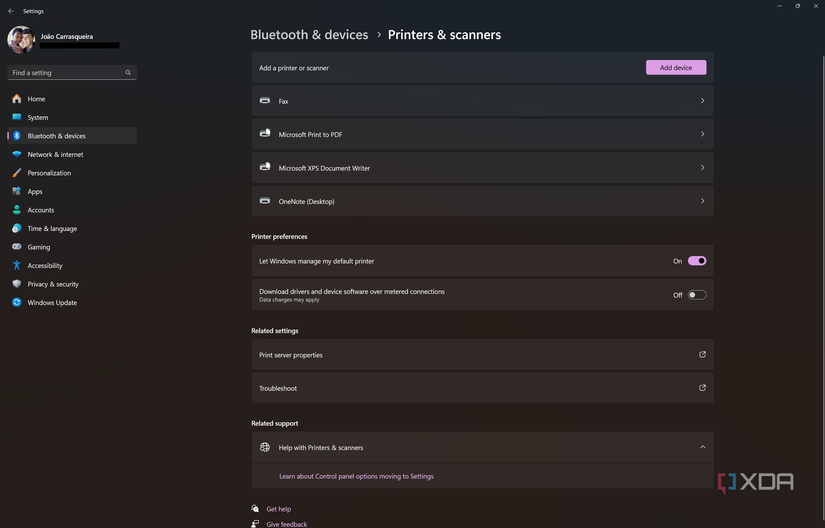Select Accounts menu label
The width and height of the screenshot is (825, 528).
[41, 210]
